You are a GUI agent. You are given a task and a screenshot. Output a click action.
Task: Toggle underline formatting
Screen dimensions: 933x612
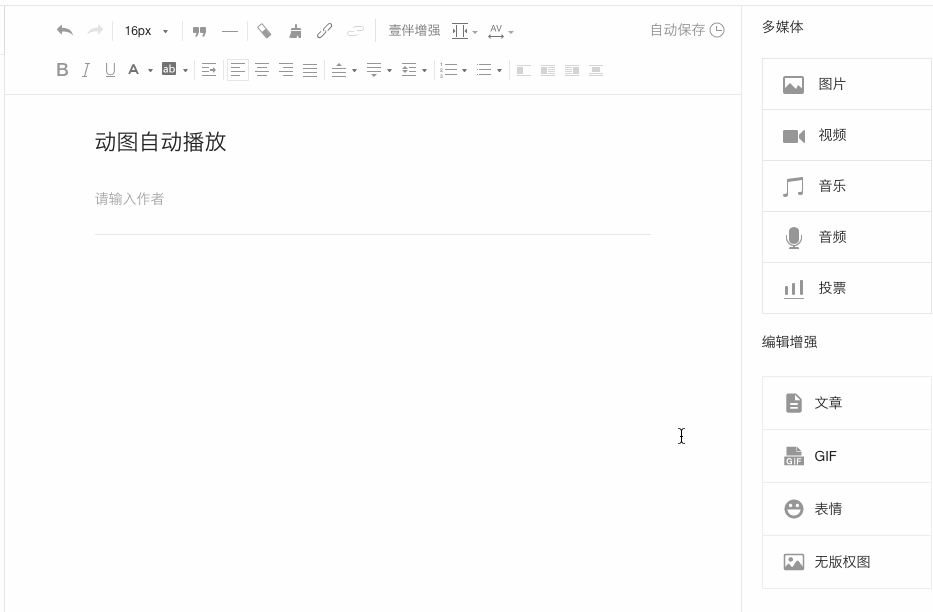pyautogui.click(x=110, y=70)
